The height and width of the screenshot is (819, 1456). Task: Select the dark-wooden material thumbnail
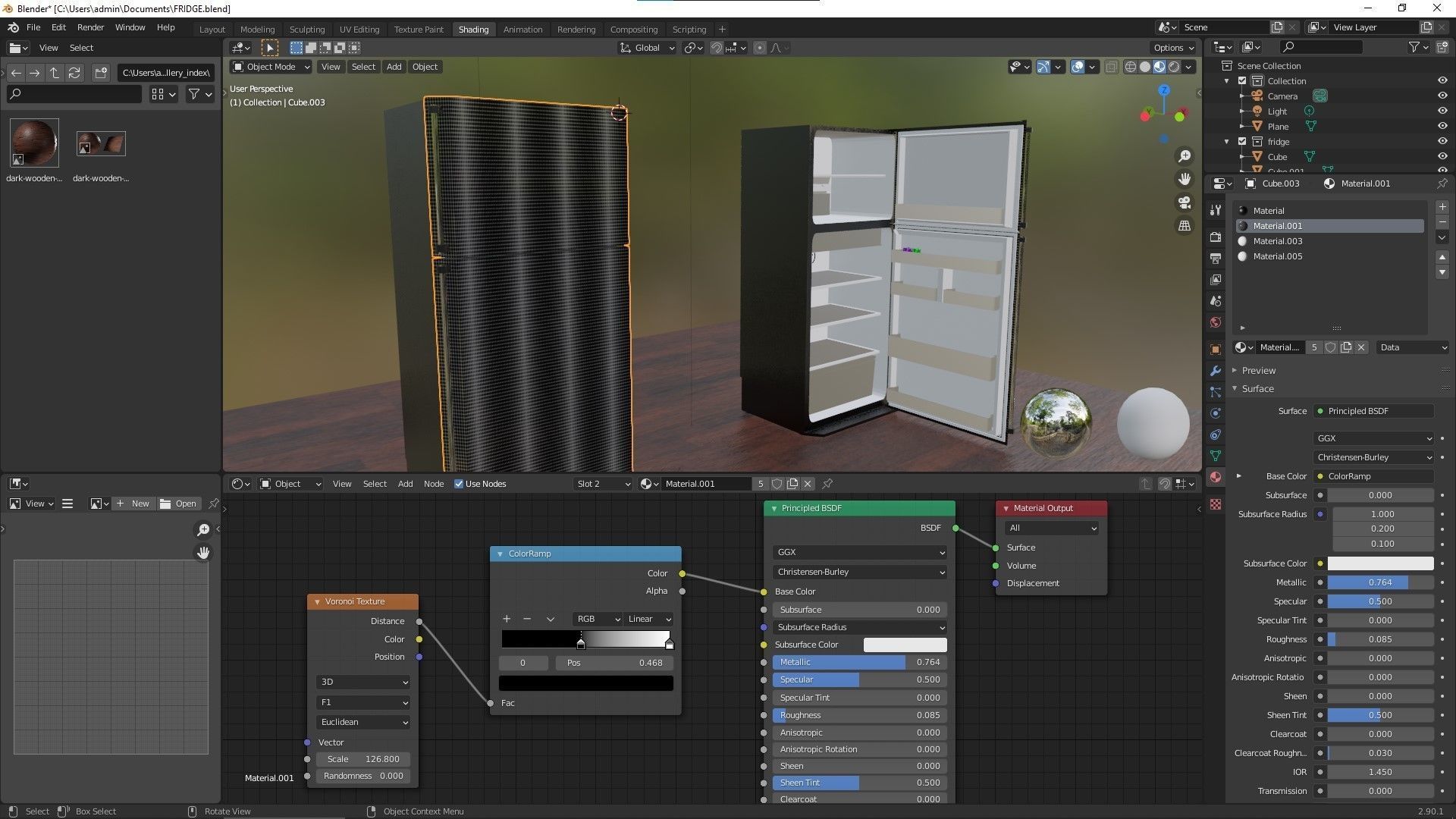click(x=34, y=143)
